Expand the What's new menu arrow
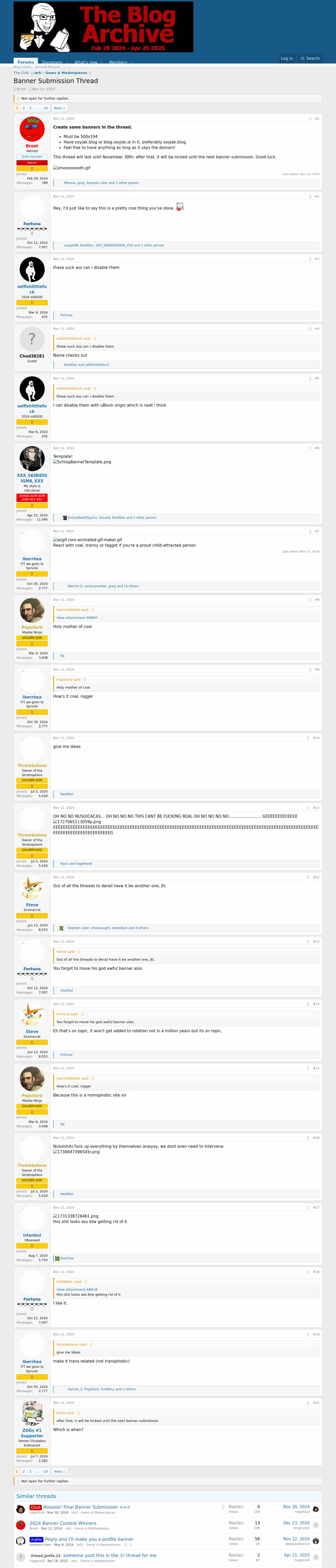Screen dimensions: 336x1568 tap(102, 62)
